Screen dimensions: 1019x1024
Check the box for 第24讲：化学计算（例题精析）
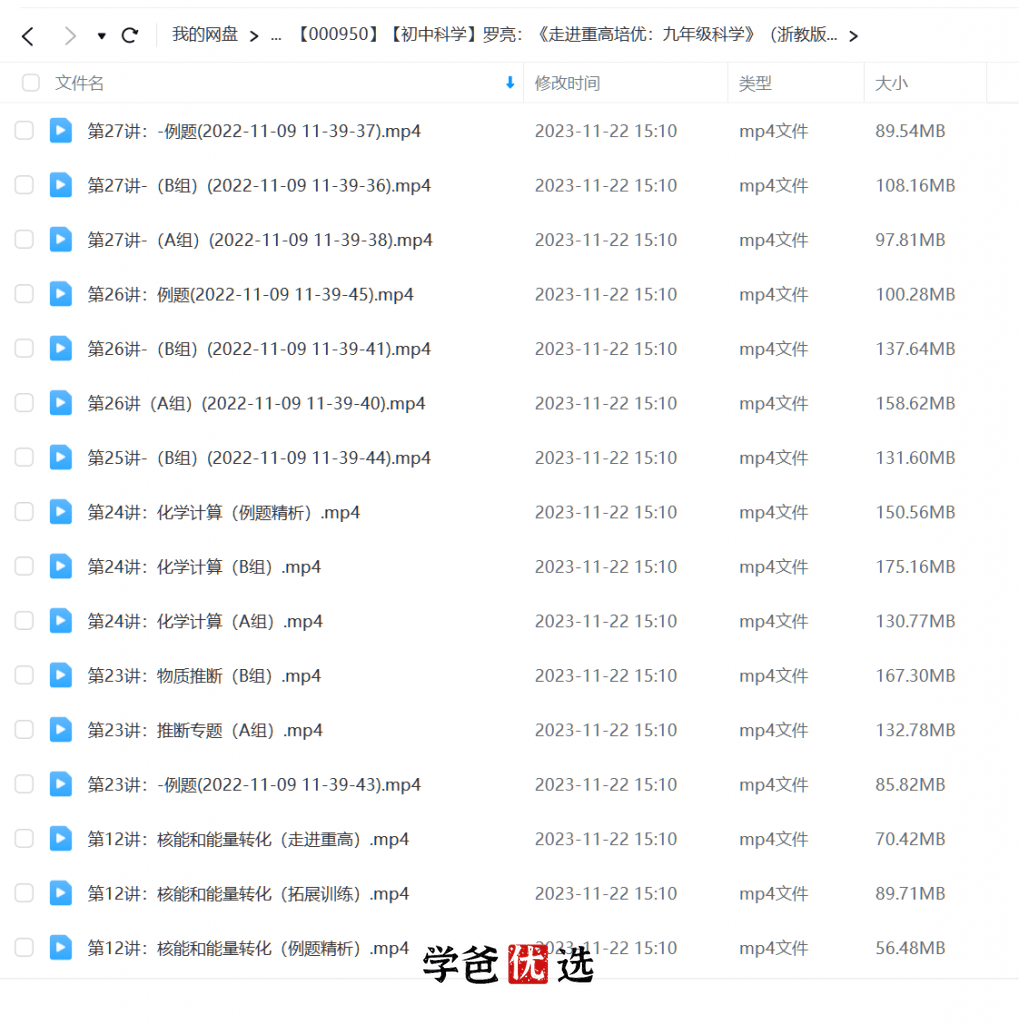pyautogui.click(x=24, y=512)
